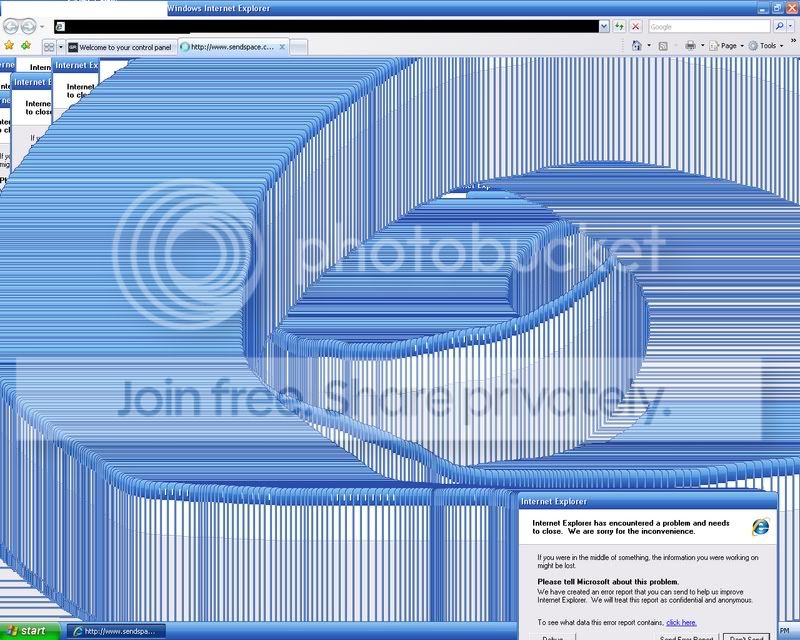Click the Internet Explorer logo in error dialog
This screenshot has width=800, height=640.
pos(760,527)
